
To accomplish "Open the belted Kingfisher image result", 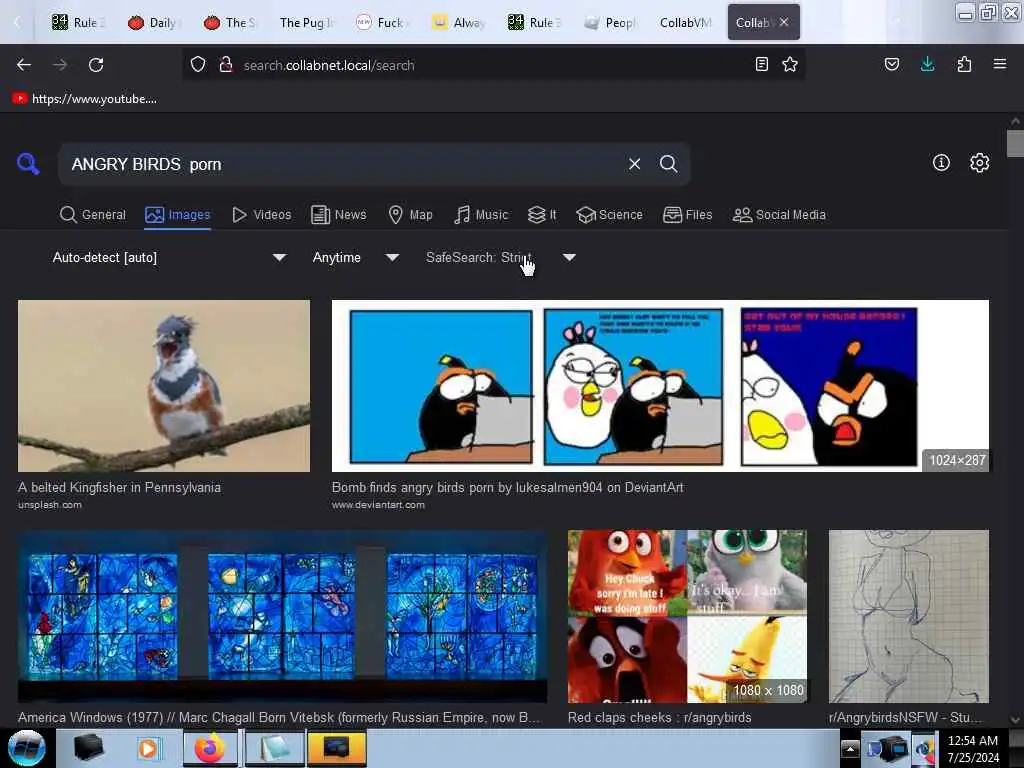I will 164,386.
